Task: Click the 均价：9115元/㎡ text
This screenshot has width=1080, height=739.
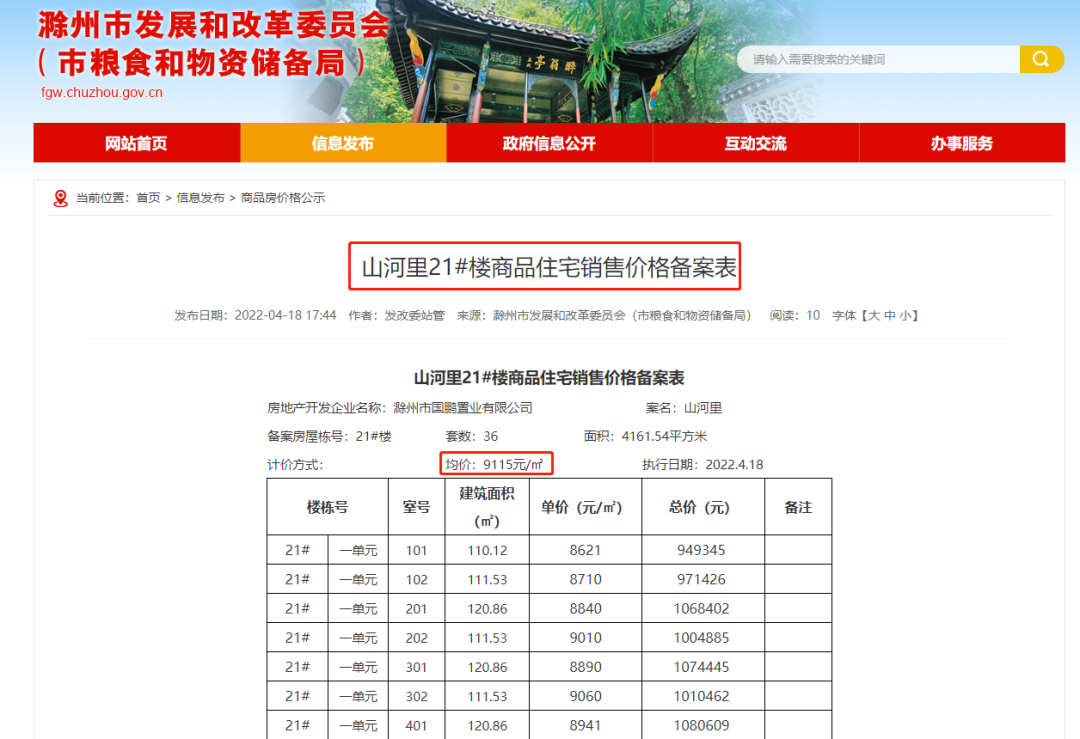Action: [495, 464]
